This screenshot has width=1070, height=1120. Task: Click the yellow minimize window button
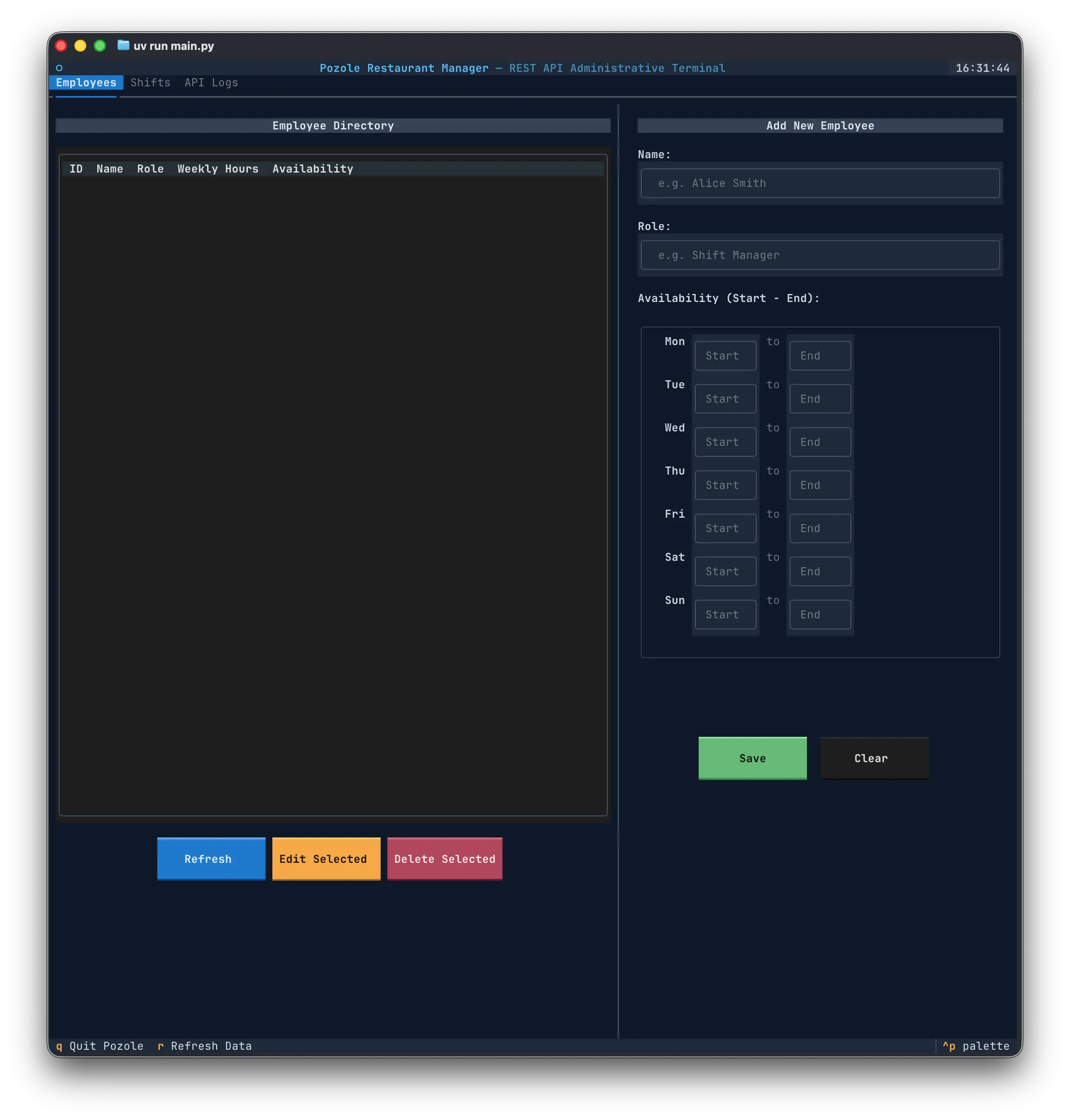tap(80, 46)
